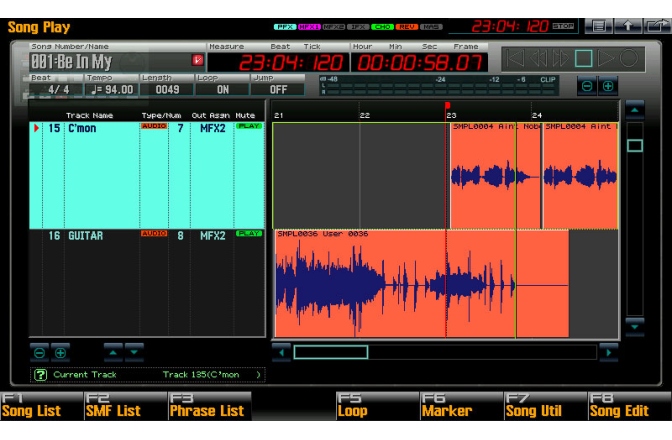The width and height of the screenshot is (672, 440).
Task: Open F6 Marker
Action: pos(462,406)
